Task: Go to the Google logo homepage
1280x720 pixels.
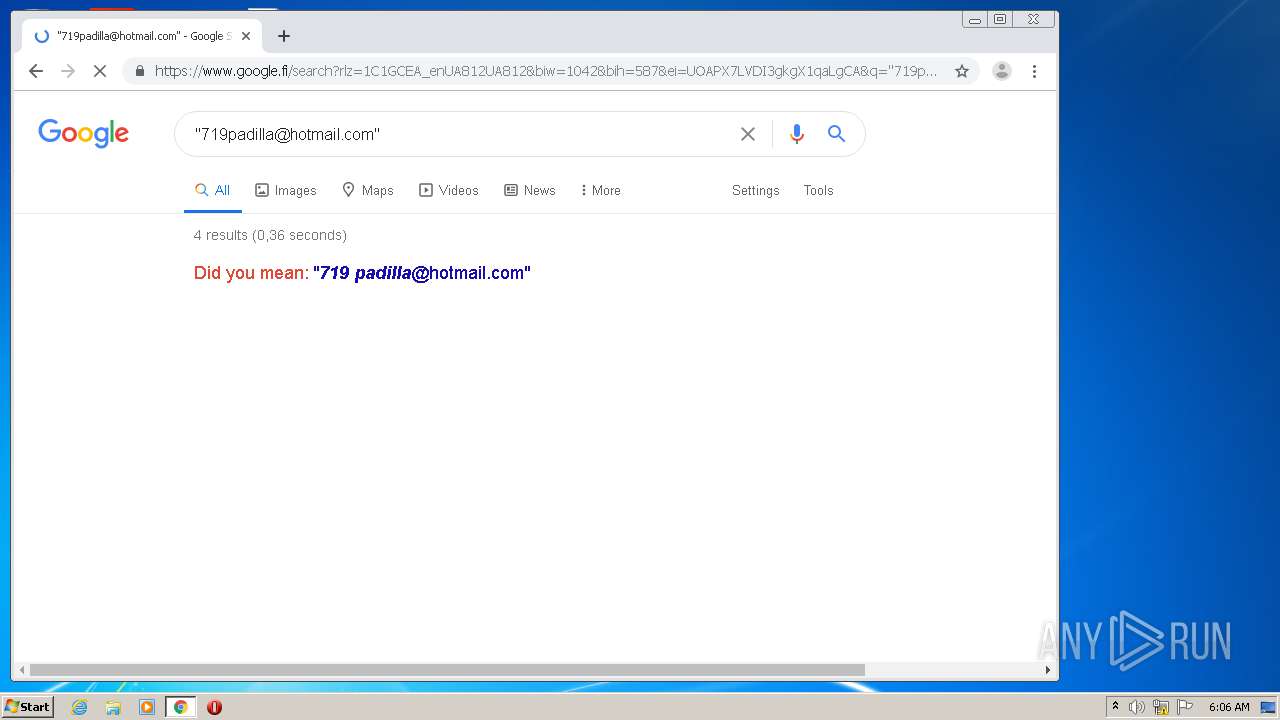Action: click(x=83, y=133)
